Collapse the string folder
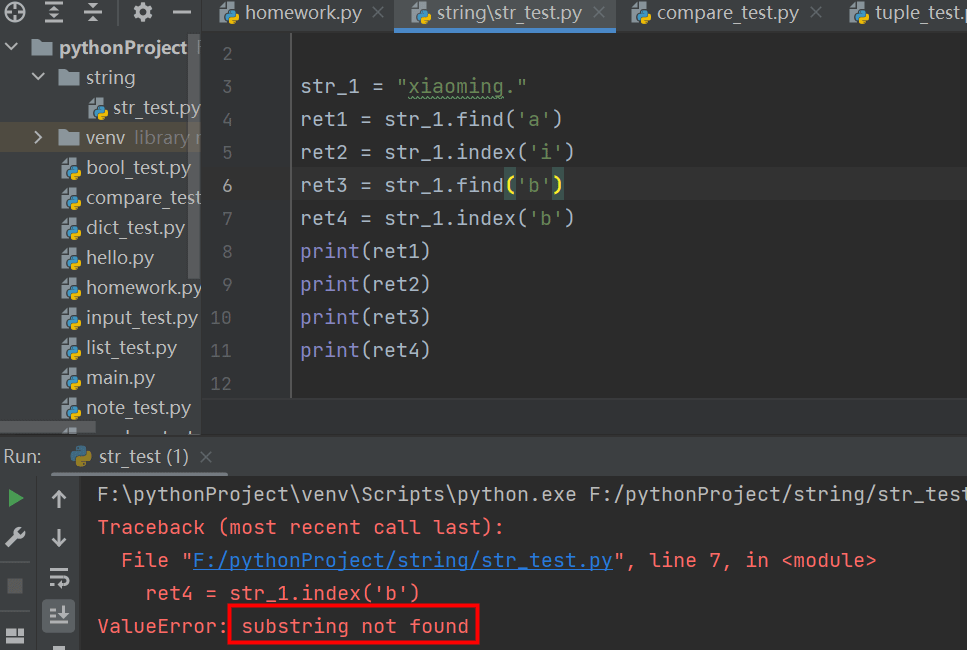Screen dimensions: 967x650 pyautogui.click(x=38, y=77)
